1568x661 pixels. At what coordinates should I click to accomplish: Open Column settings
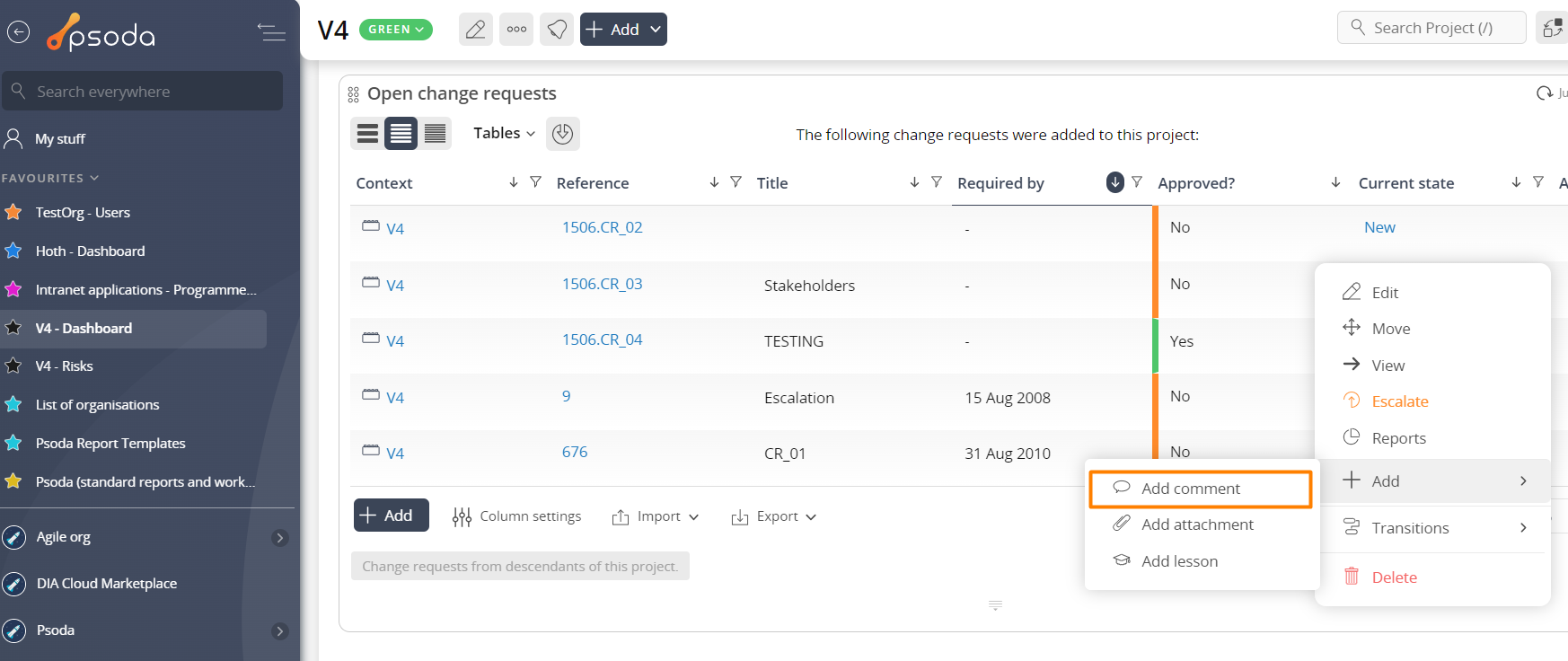tap(517, 516)
